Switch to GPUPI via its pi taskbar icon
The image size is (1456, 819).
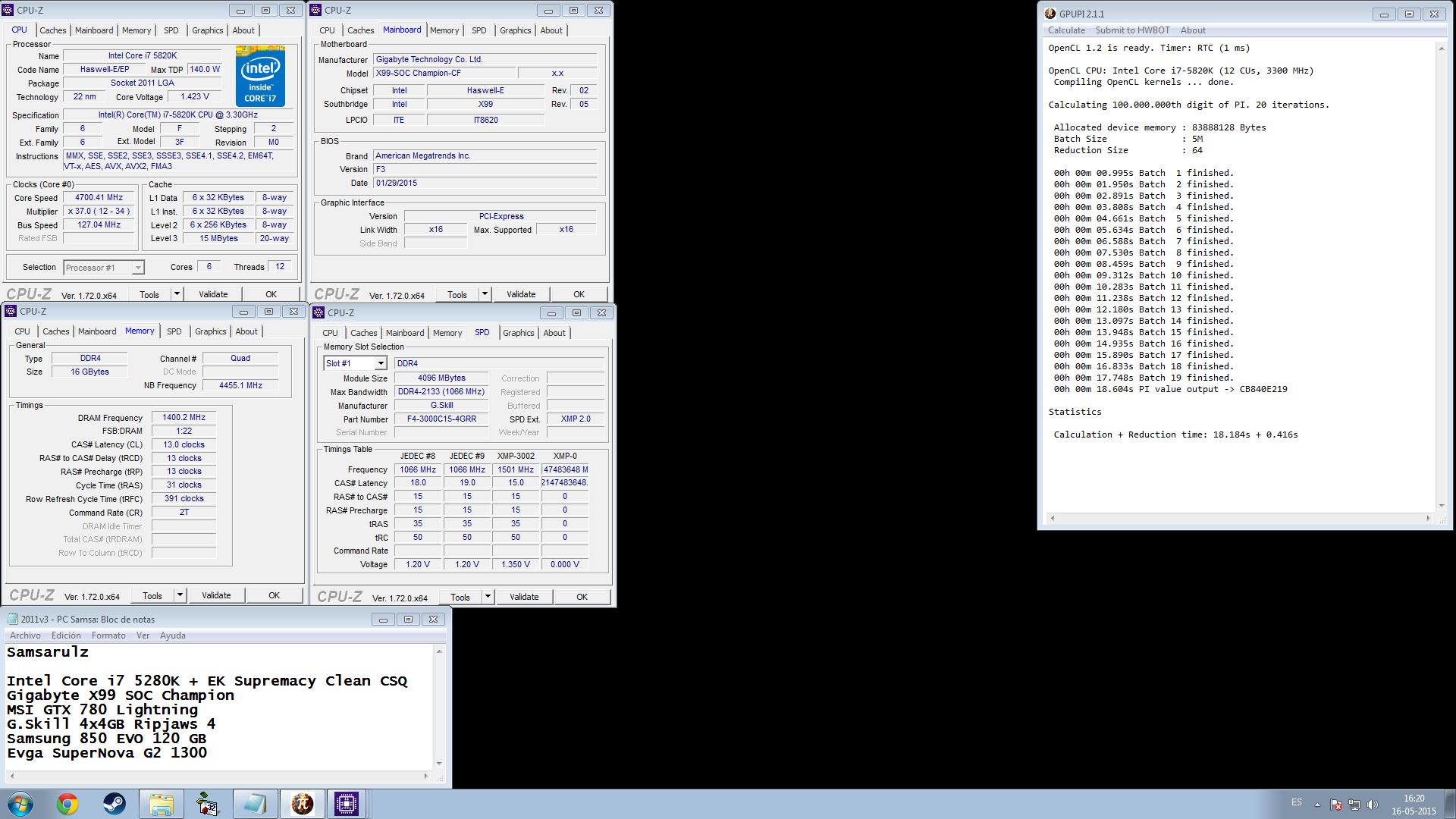(x=302, y=804)
